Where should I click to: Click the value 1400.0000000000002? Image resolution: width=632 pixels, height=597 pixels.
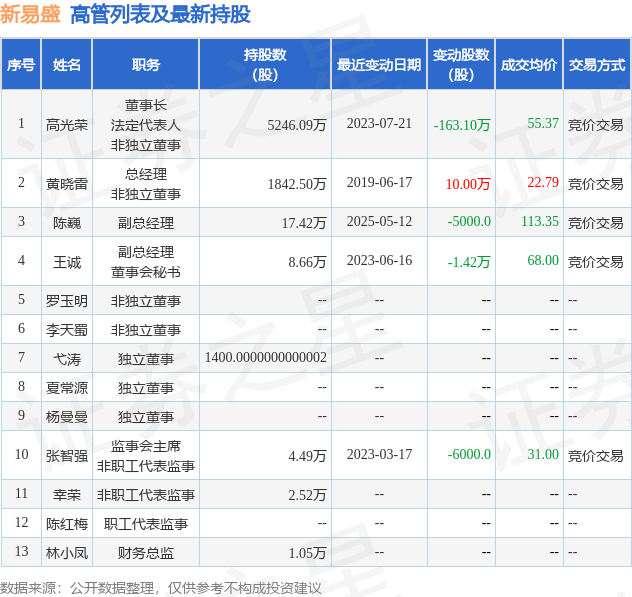click(x=266, y=357)
